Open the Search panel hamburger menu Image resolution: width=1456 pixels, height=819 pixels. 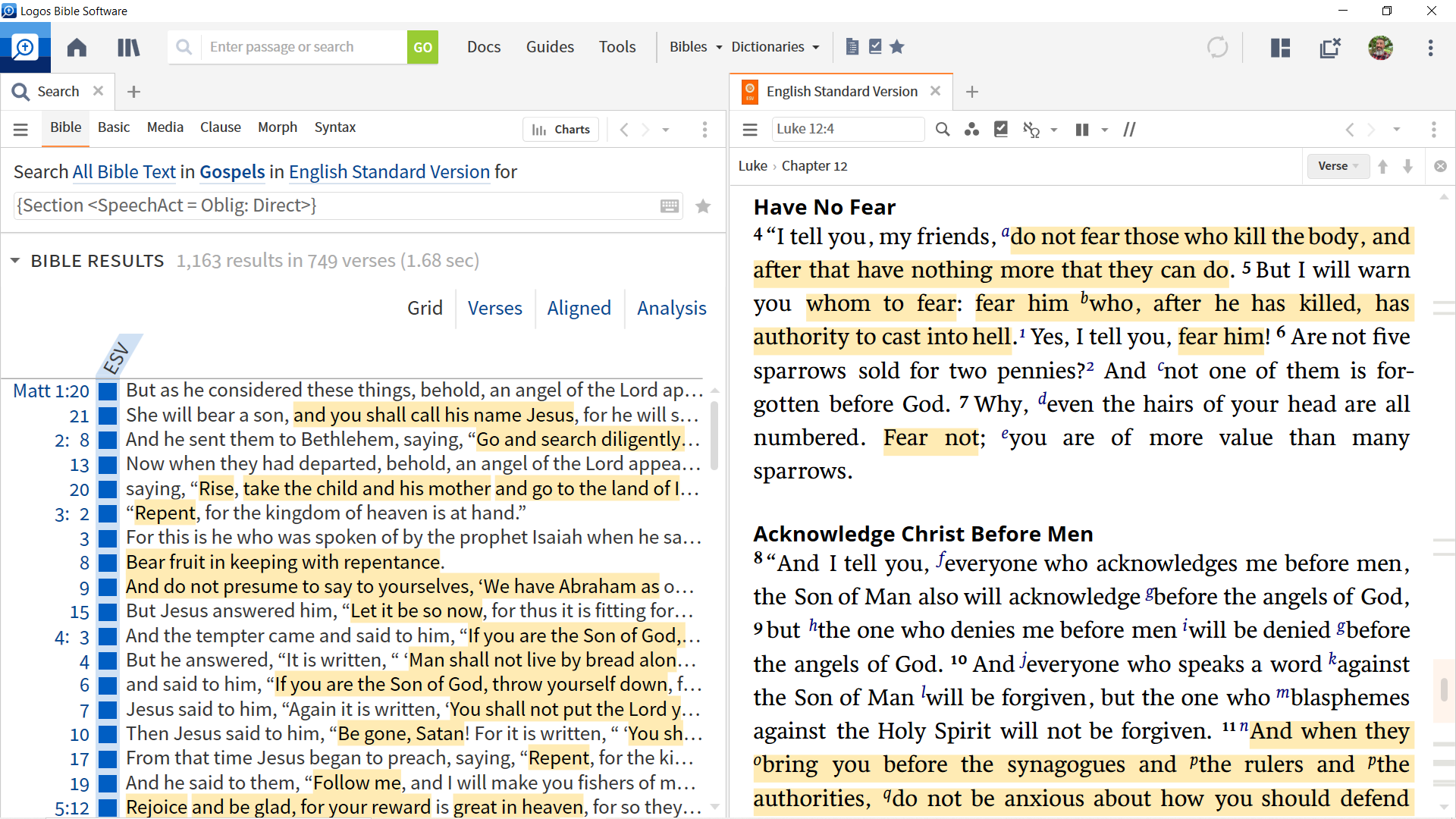click(20, 130)
